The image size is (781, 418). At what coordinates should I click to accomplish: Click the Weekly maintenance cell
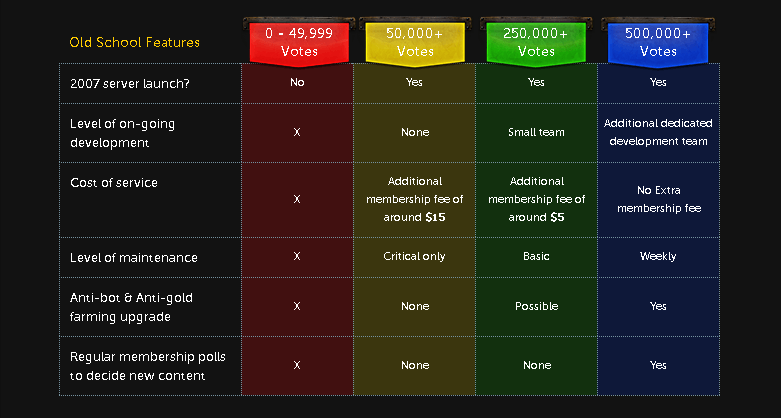pos(658,257)
